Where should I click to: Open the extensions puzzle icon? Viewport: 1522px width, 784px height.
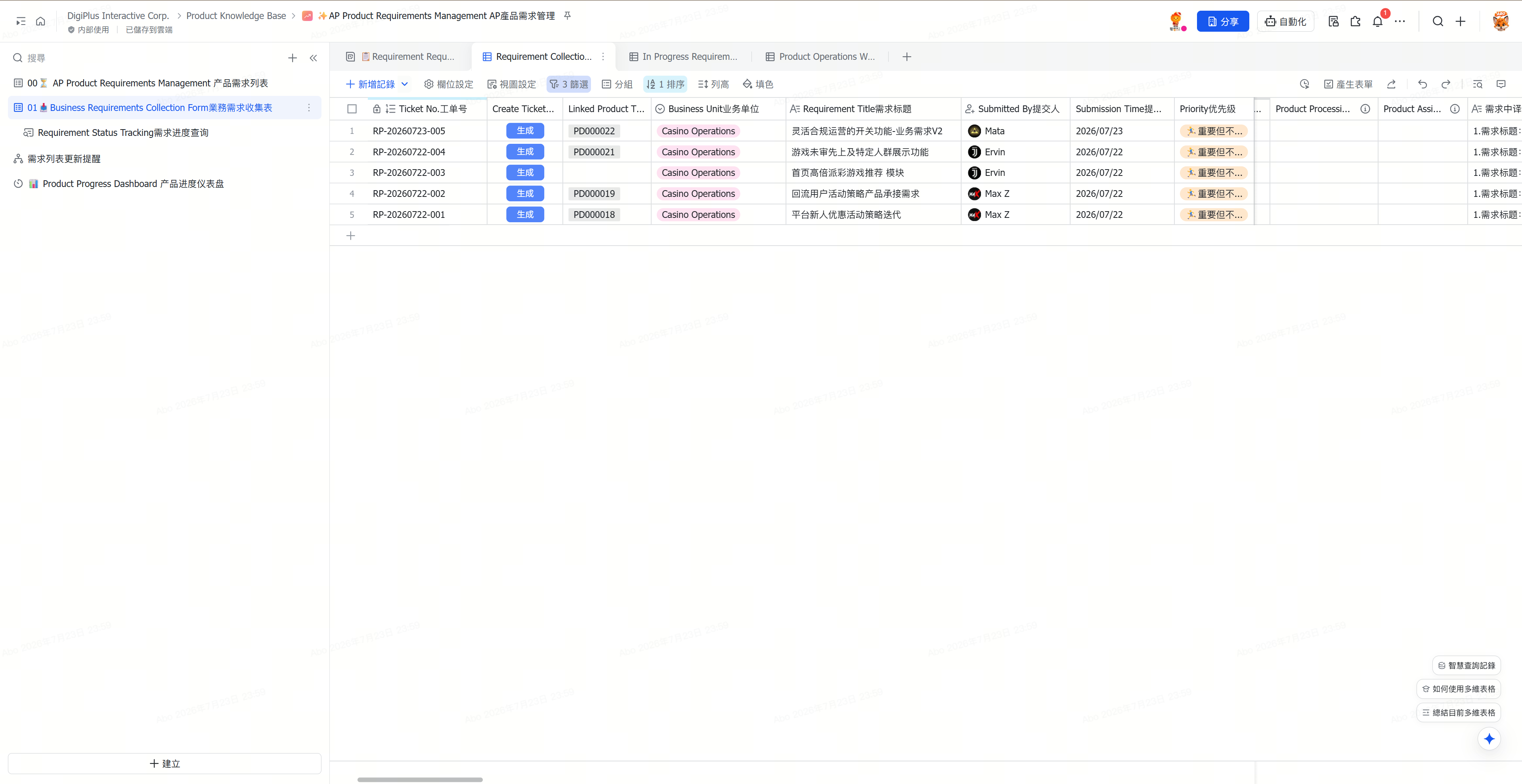pos(1356,21)
